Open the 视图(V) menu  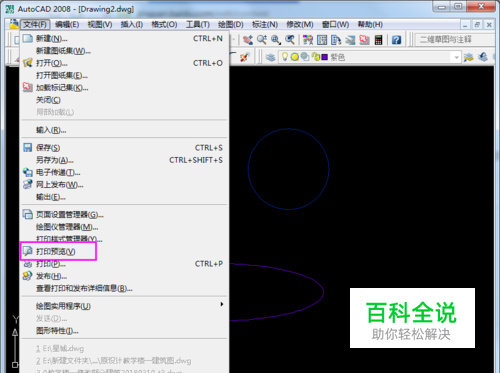tap(100, 24)
